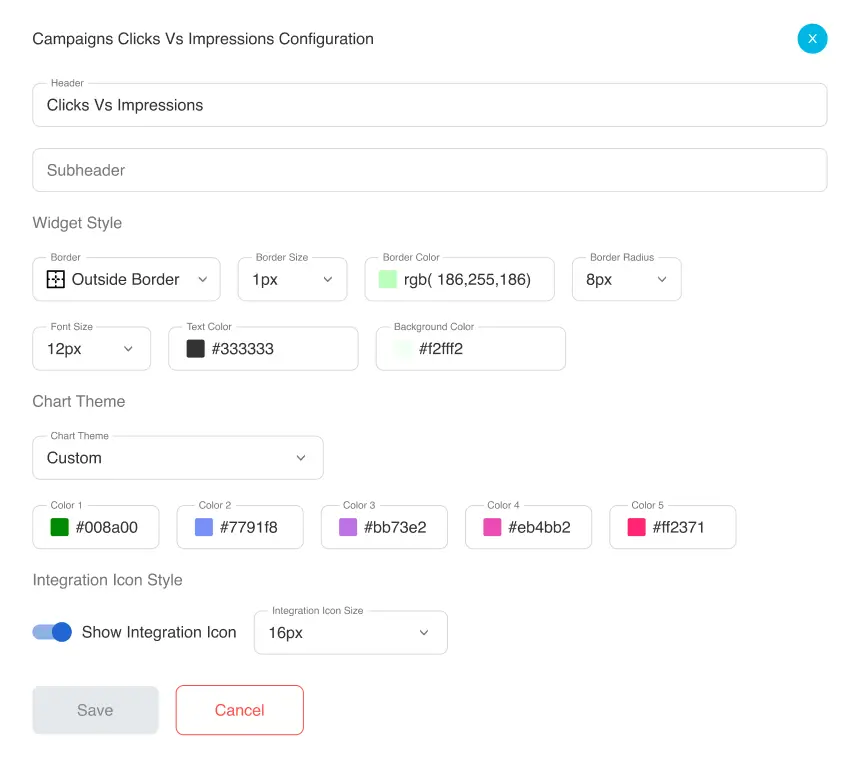Image resolution: width=860 pixels, height=768 pixels.
Task: Open the Border dropdown showing Outside Border
Action: (x=127, y=279)
